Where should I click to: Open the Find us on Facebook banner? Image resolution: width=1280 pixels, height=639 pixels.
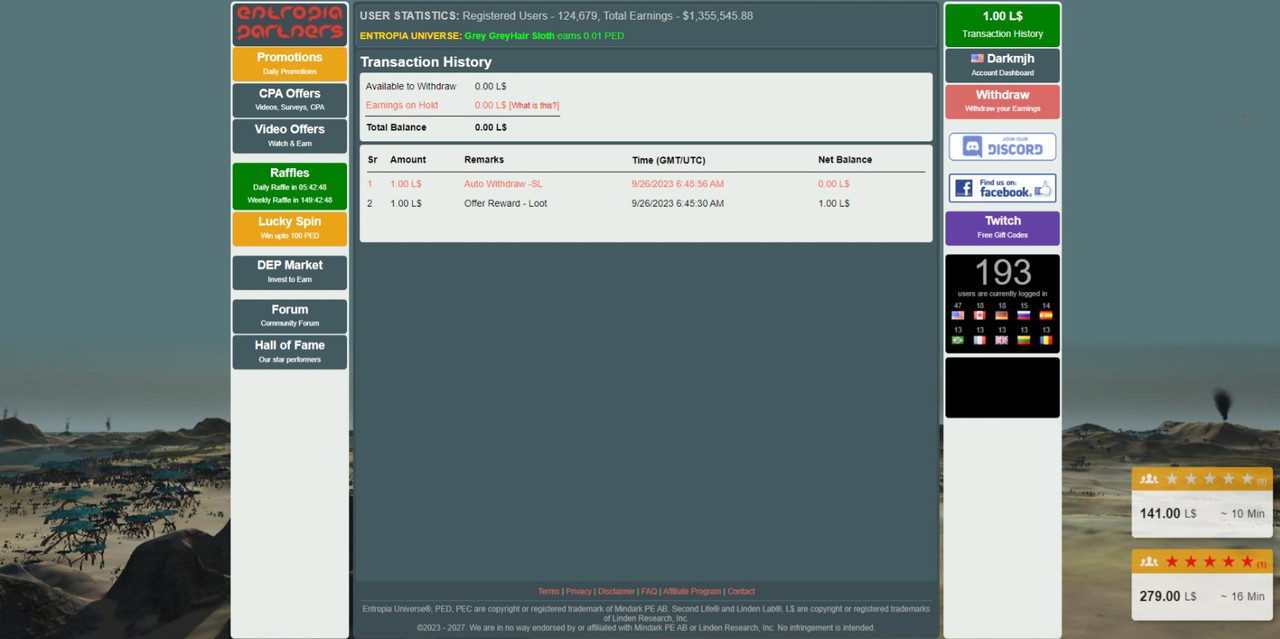1002,188
